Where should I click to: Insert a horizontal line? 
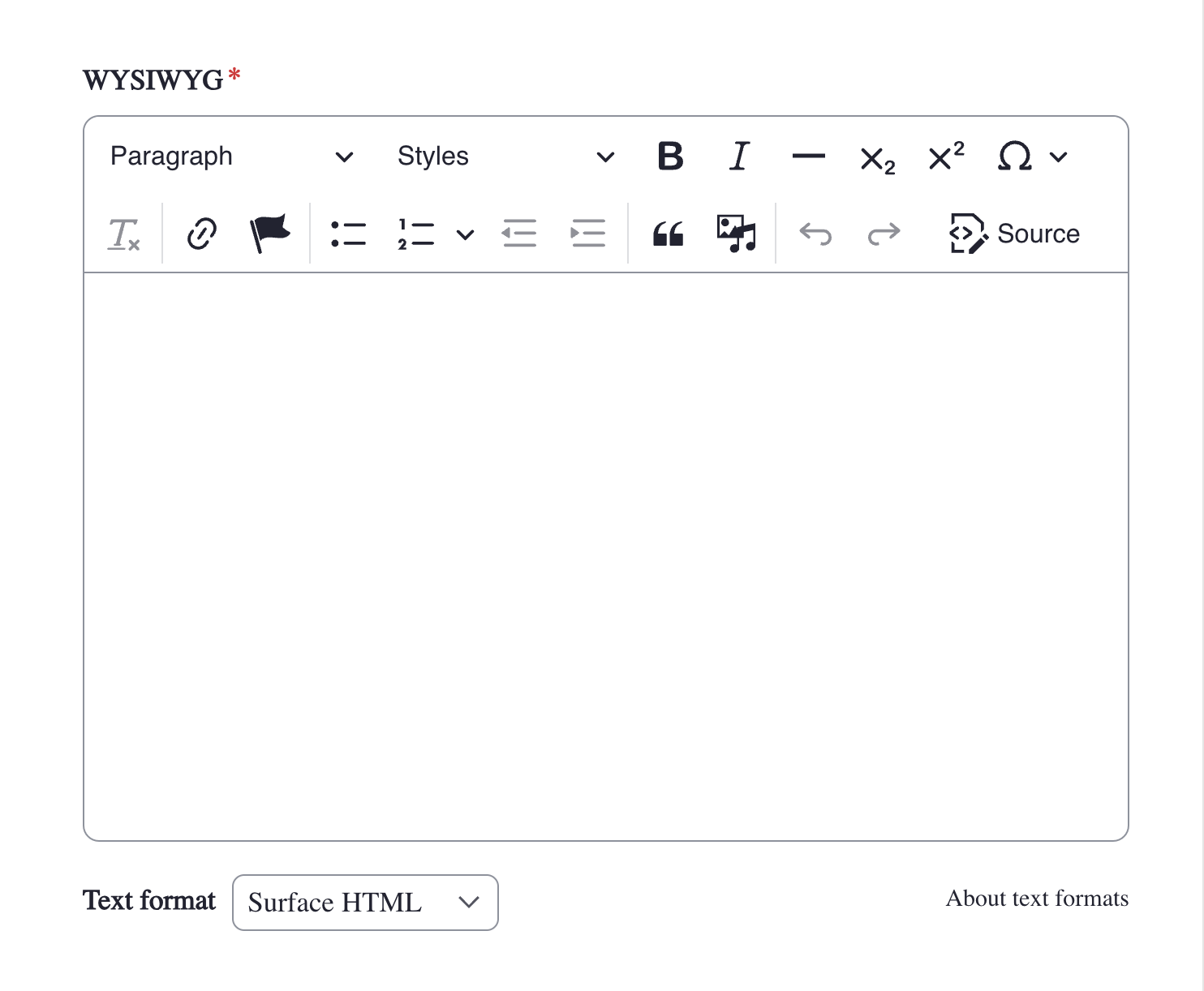click(x=808, y=157)
